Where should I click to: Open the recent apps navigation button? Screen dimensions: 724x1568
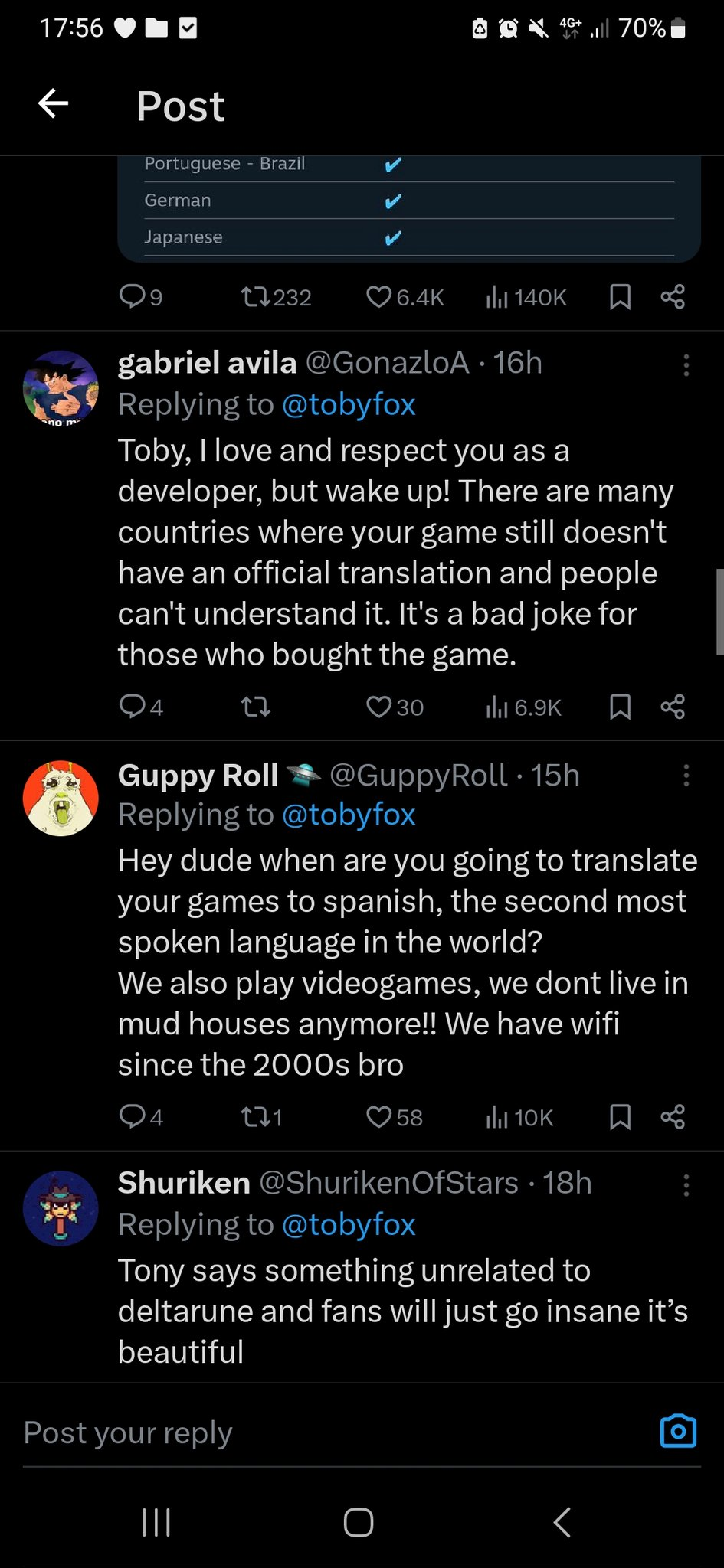pyautogui.click(x=156, y=1522)
